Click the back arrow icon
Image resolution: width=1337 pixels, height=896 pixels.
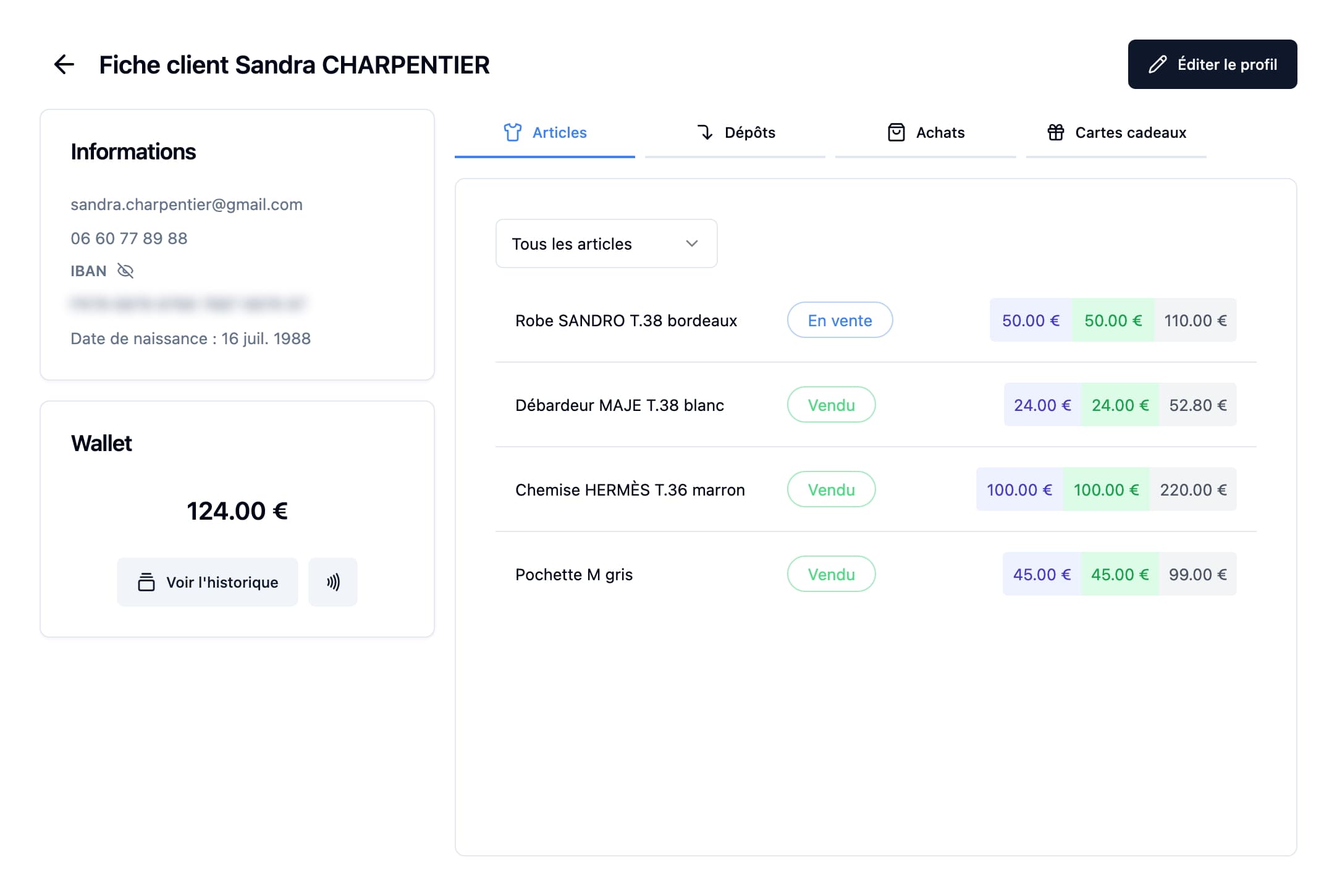[64, 64]
